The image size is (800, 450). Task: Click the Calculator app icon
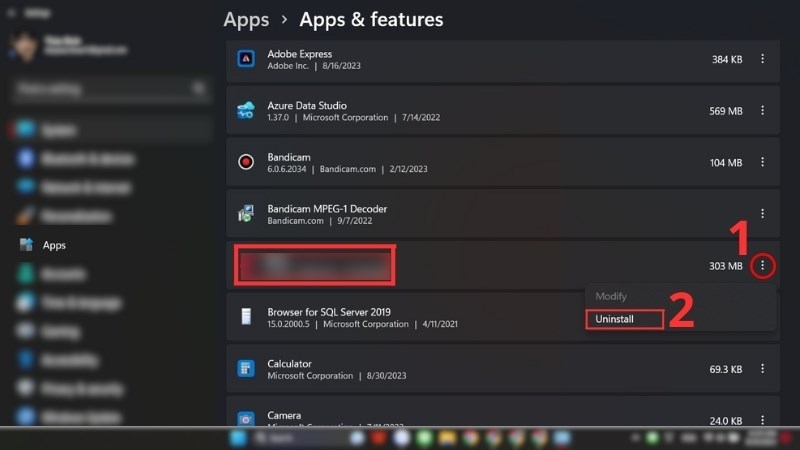point(245,369)
